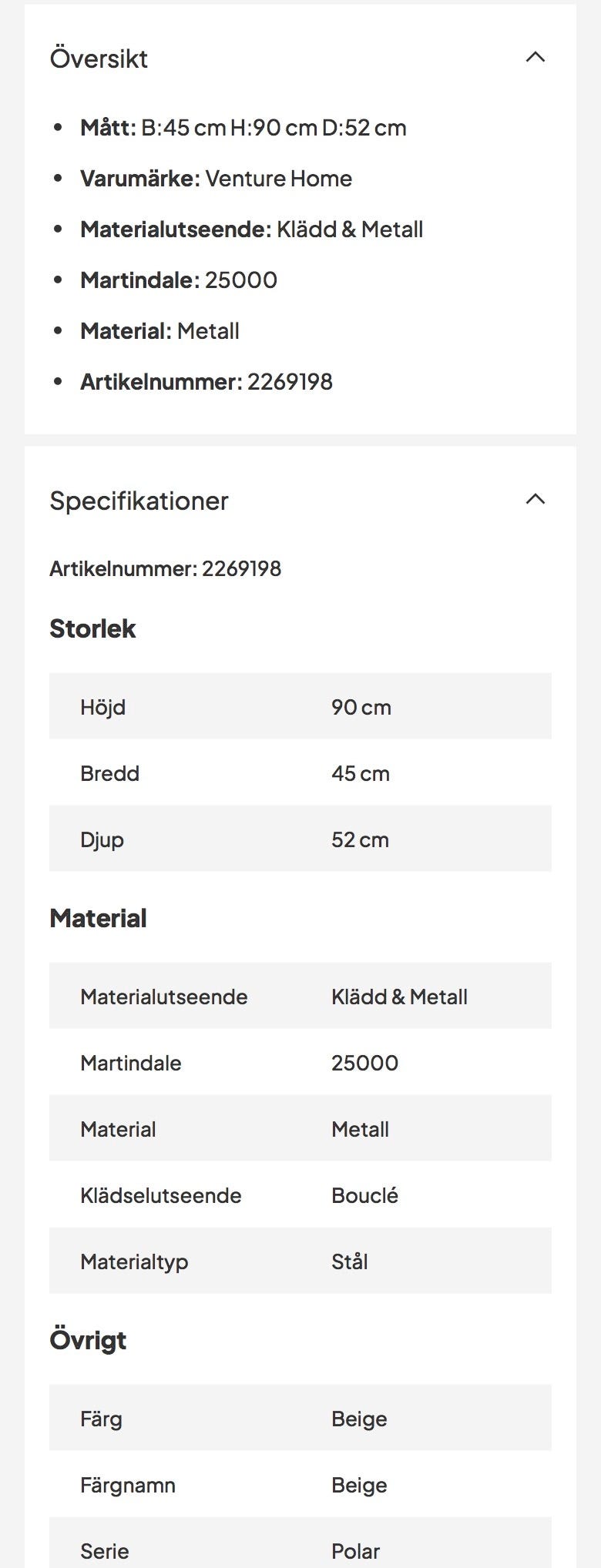This screenshot has height=1568, width=601.
Task: Collapse the Översikt section chevron
Action: click(535, 58)
